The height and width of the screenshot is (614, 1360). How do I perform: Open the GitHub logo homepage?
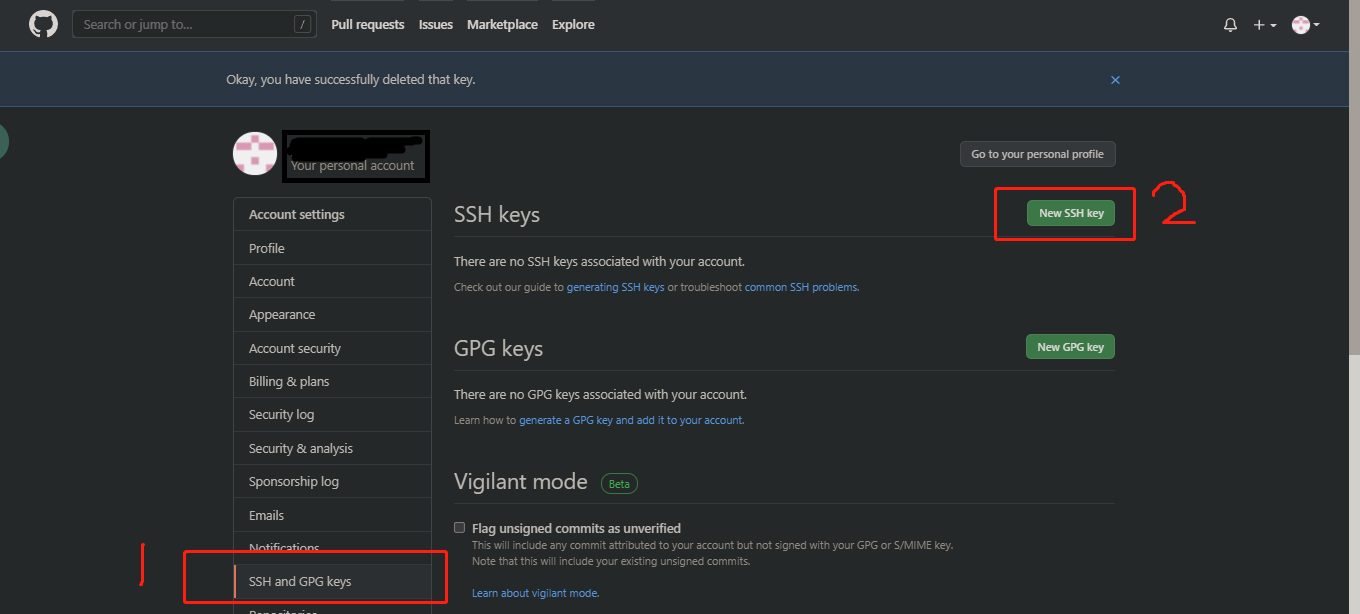click(x=43, y=24)
